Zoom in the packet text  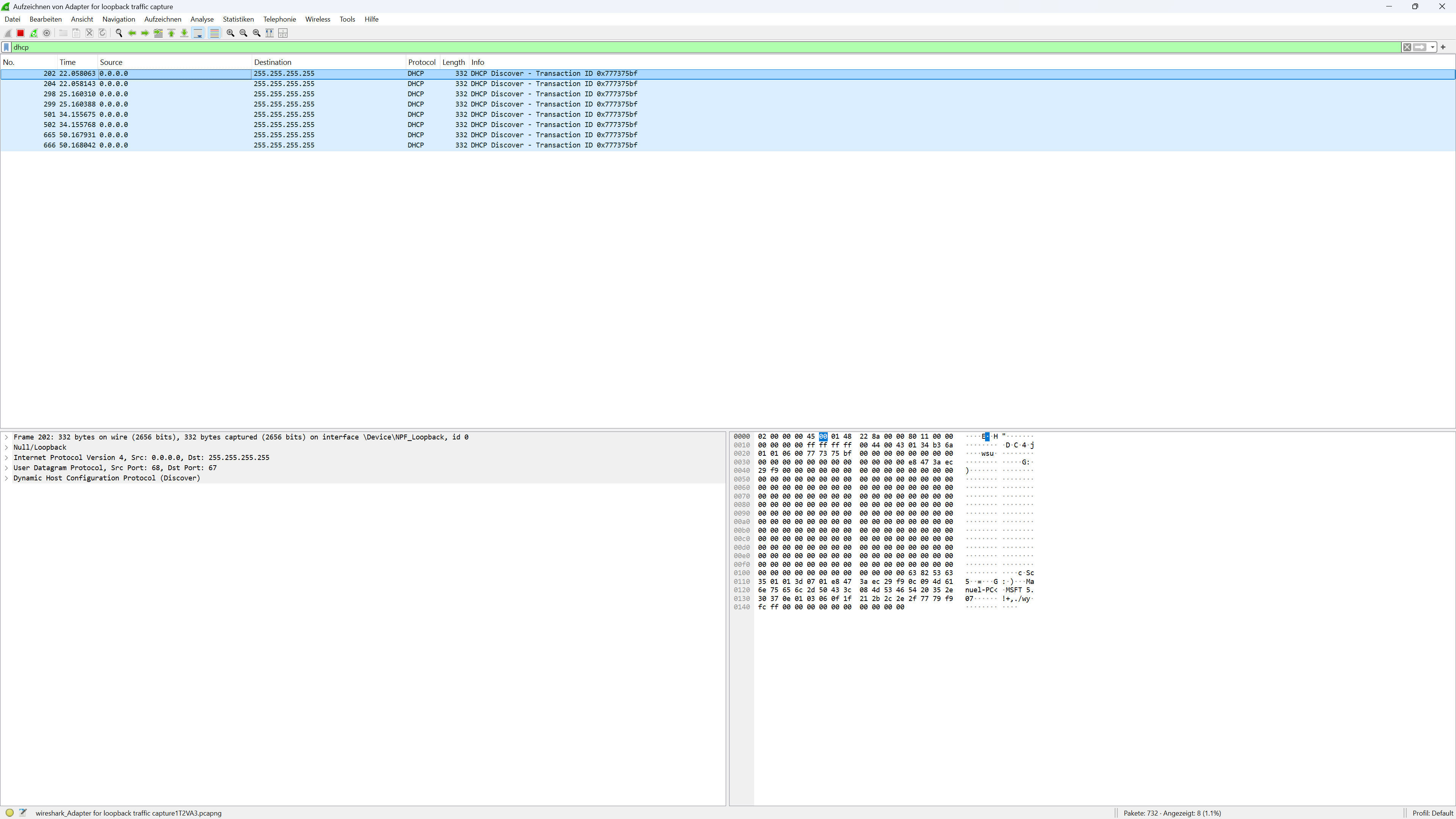(x=230, y=33)
